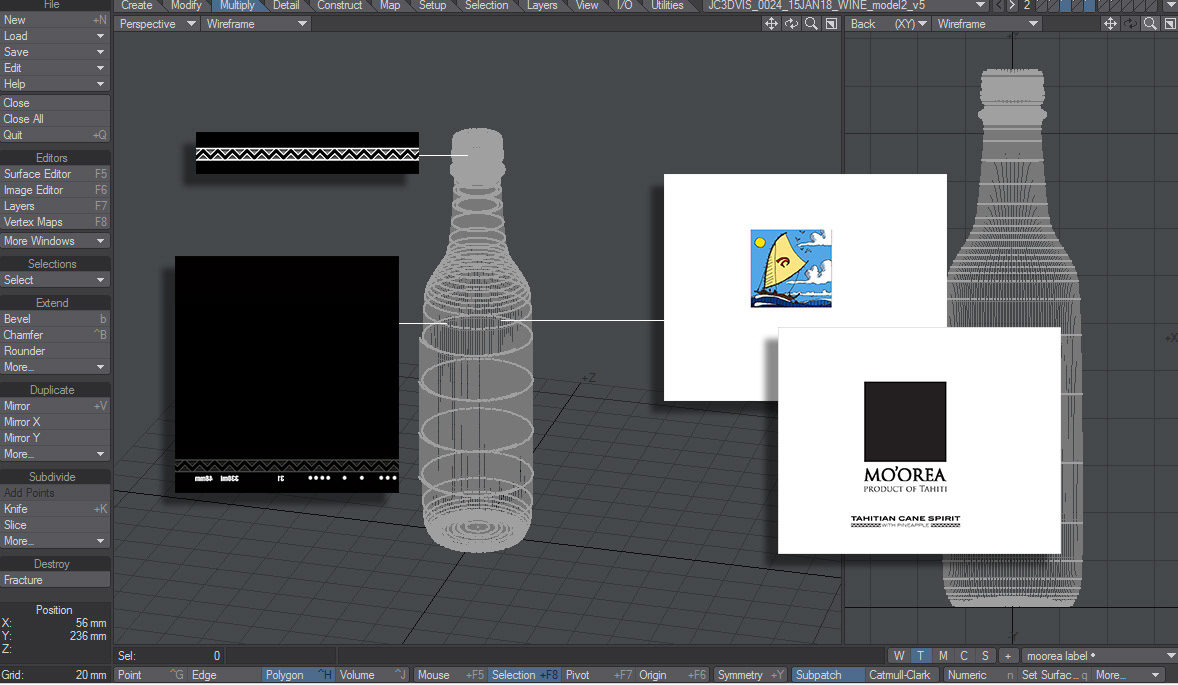Screen dimensions: 1178x685
Task: Select the Mouse action center mode
Action: coord(450,675)
